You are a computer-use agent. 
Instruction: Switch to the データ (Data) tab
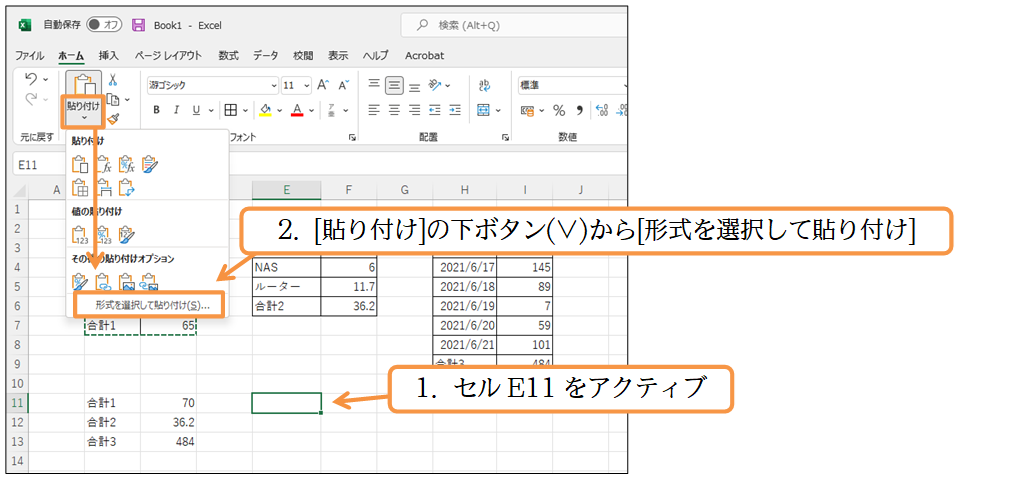point(265,56)
